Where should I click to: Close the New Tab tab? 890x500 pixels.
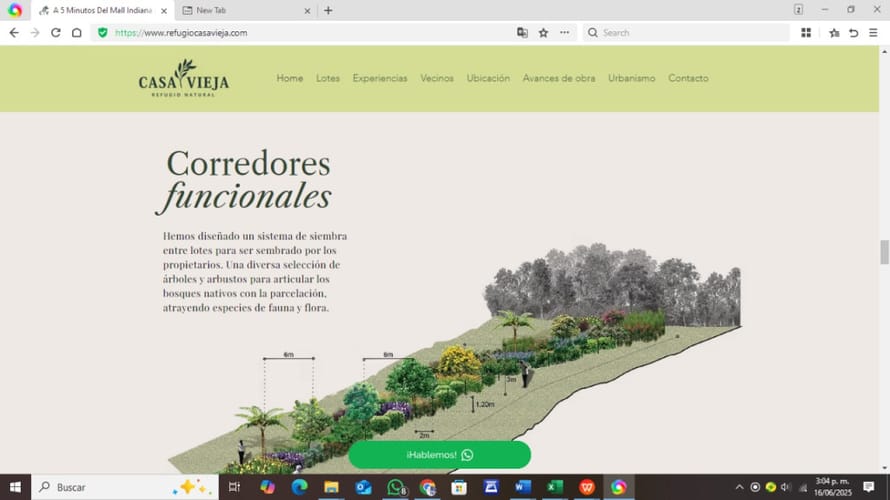(x=307, y=11)
